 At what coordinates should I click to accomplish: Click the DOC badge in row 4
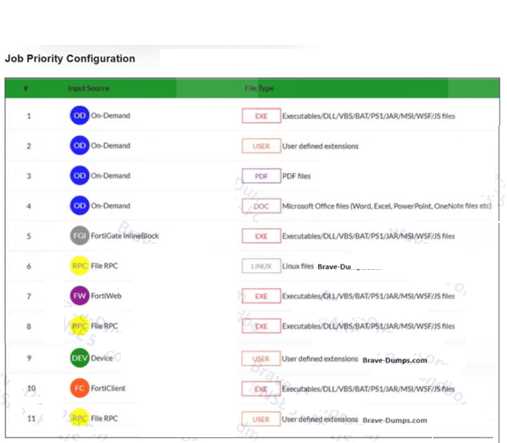pos(261,206)
